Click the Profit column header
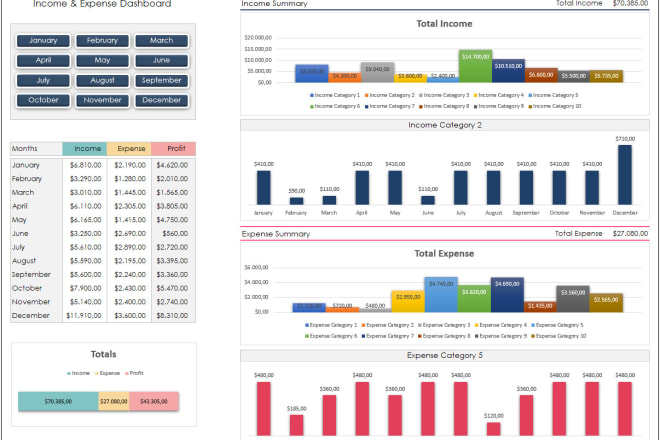The image size is (660, 440). [x=173, y=149]
